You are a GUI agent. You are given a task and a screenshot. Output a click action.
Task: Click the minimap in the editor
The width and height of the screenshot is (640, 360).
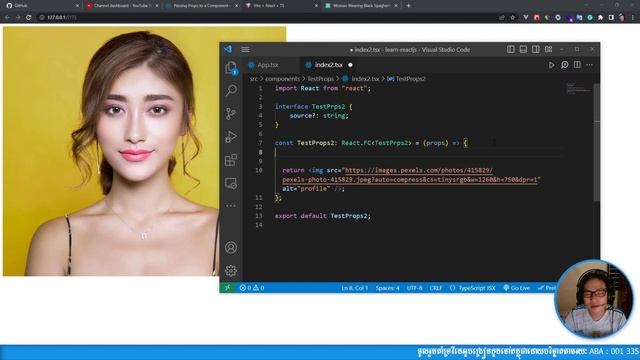(x=578, y=88)
